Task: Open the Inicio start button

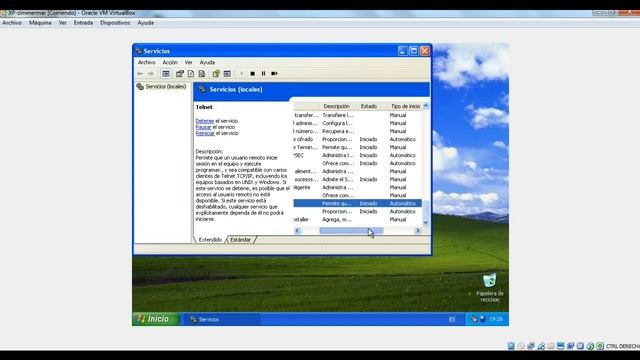Action: point(156,319)
